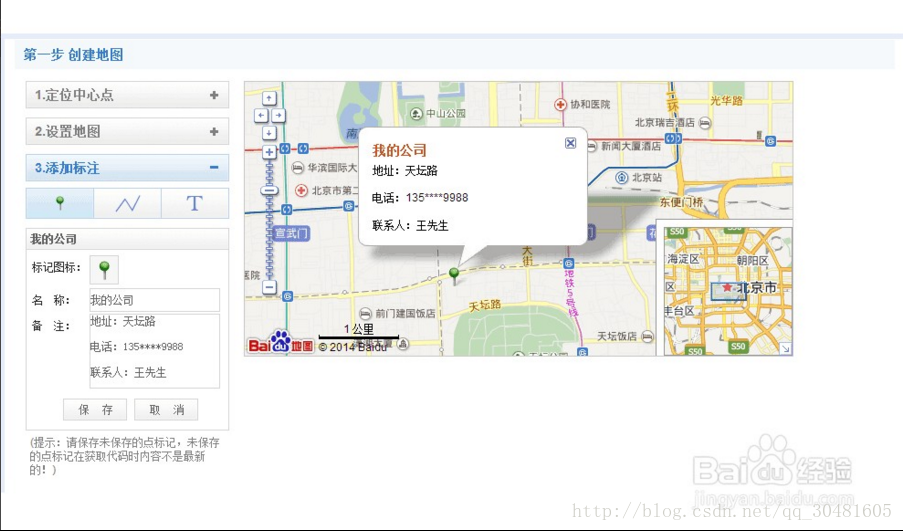Click the 名称 input field
The image size is (903, 531).
154,300
